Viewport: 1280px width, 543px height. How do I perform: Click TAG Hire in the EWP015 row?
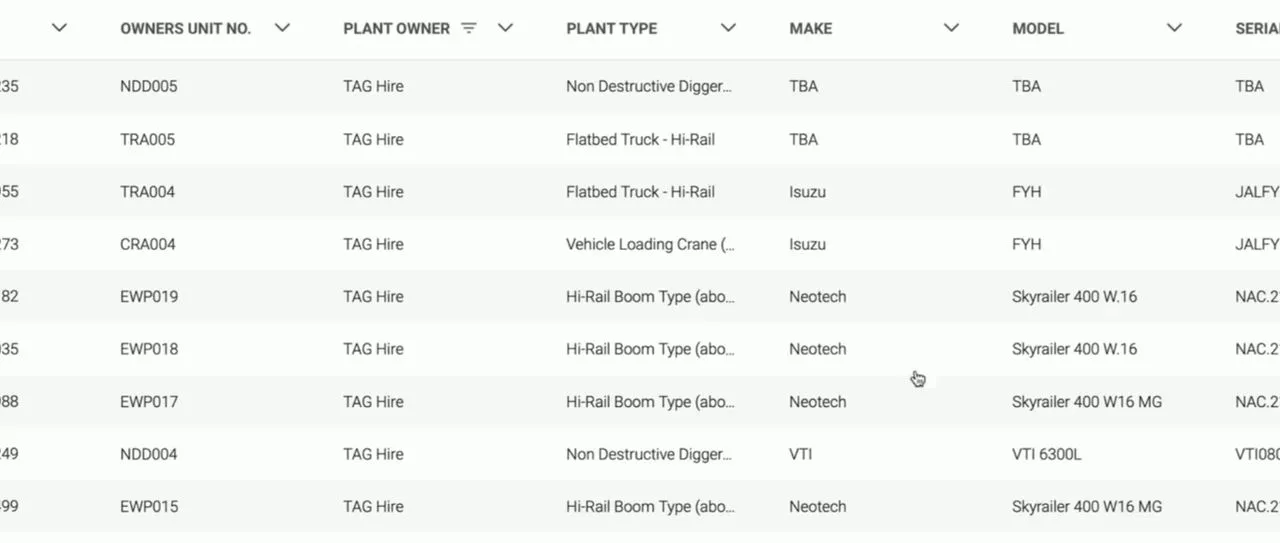click(x=373, y=506)
